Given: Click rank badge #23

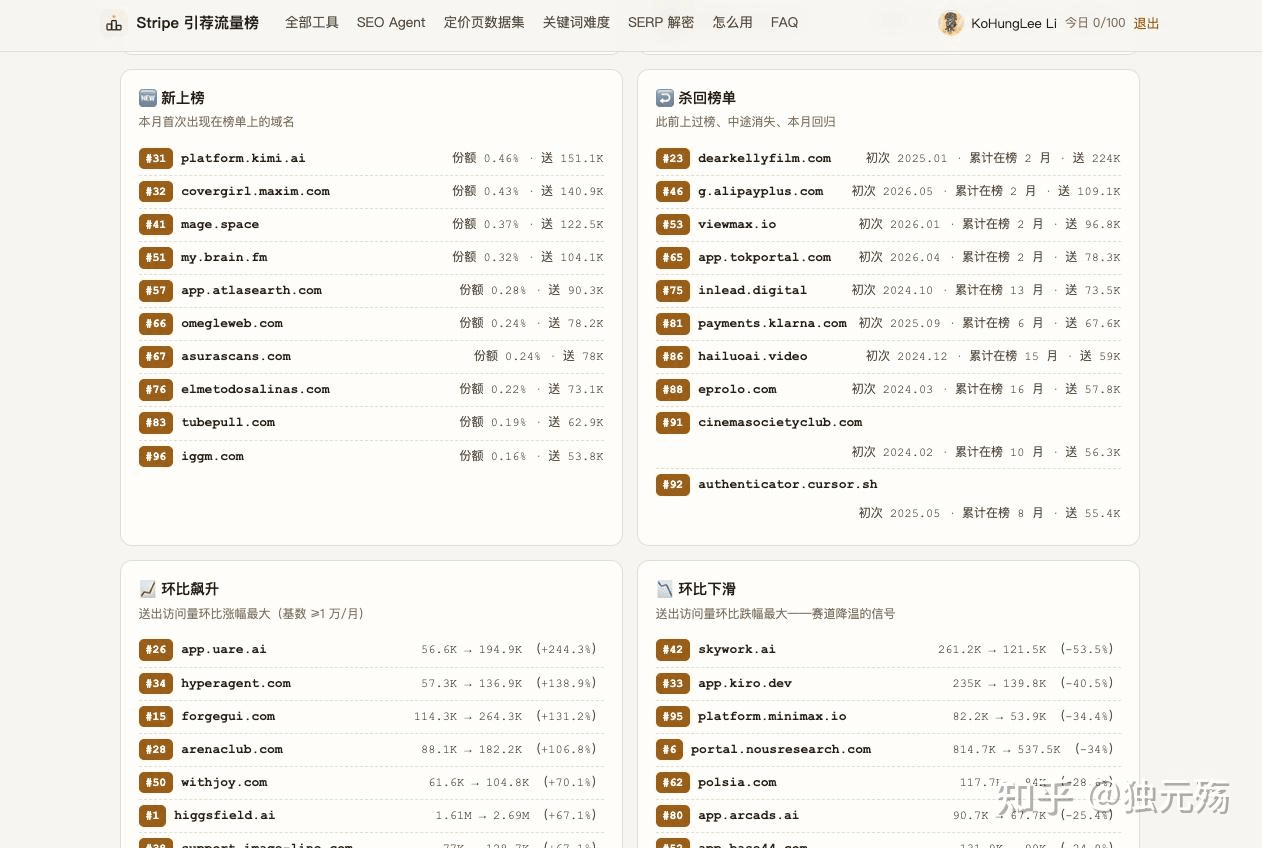Looking at the screenshot, I should coord(673,158).
